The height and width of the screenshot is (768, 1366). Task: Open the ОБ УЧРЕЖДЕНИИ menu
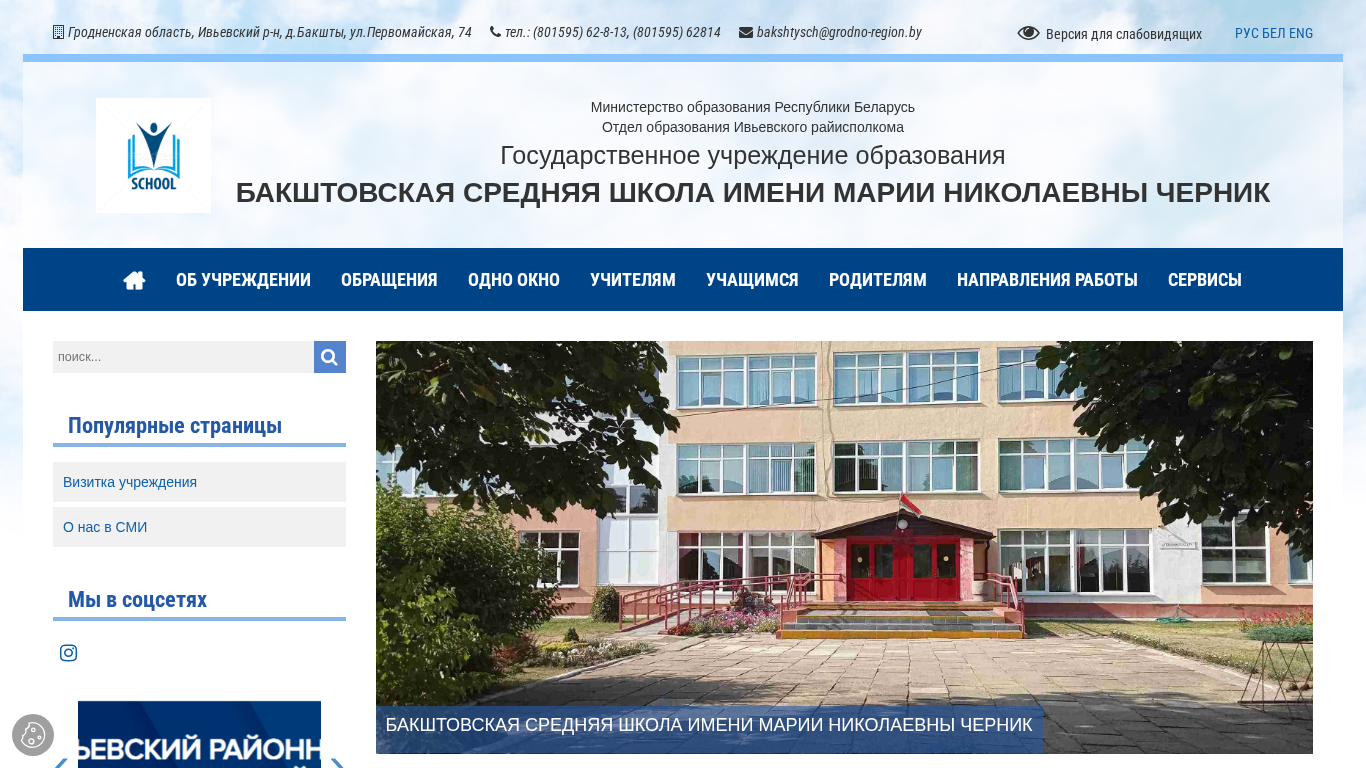pyautogui.click(x=243, y=280)
